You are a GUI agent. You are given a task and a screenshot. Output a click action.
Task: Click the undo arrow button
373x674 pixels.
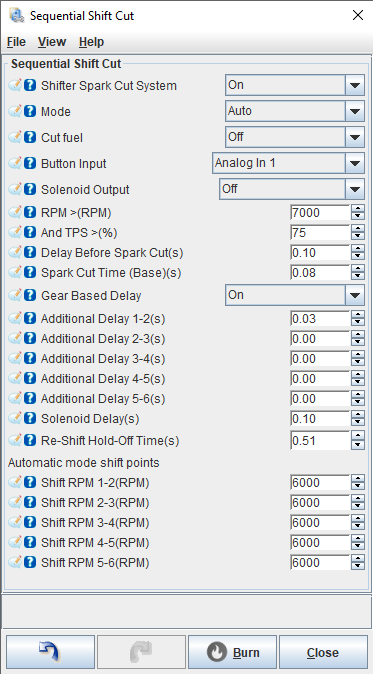click(50, 653)
